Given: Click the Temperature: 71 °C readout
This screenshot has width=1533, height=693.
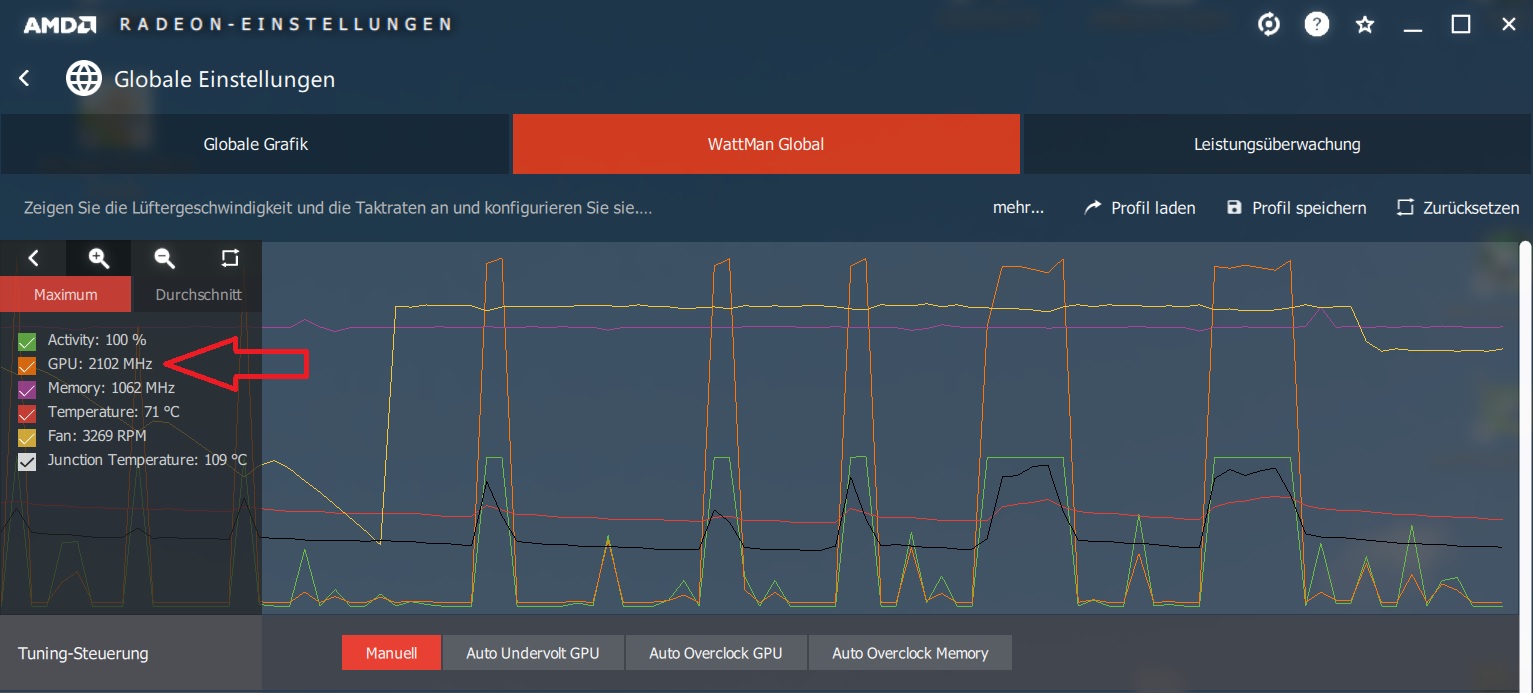Looking at the screenshot, I should click(114, 412).
